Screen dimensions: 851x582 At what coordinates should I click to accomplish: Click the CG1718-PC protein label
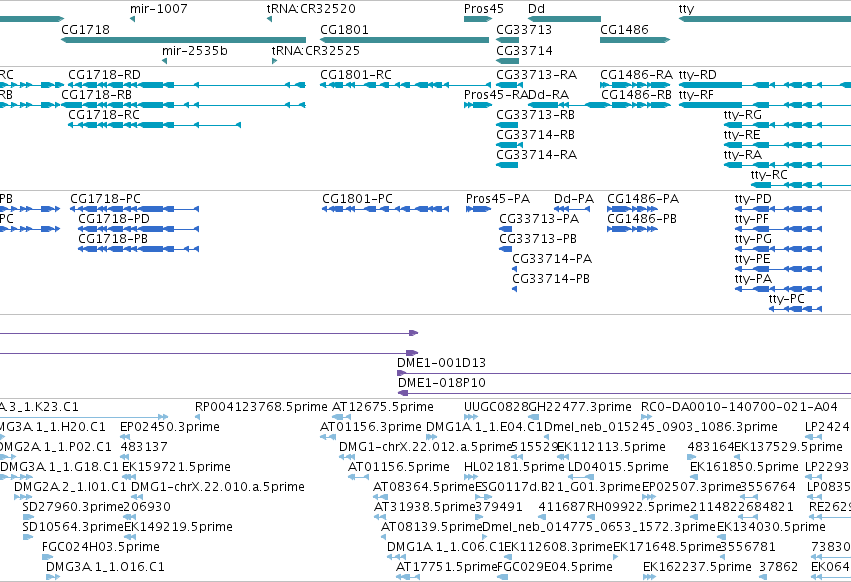coord(105,199)
